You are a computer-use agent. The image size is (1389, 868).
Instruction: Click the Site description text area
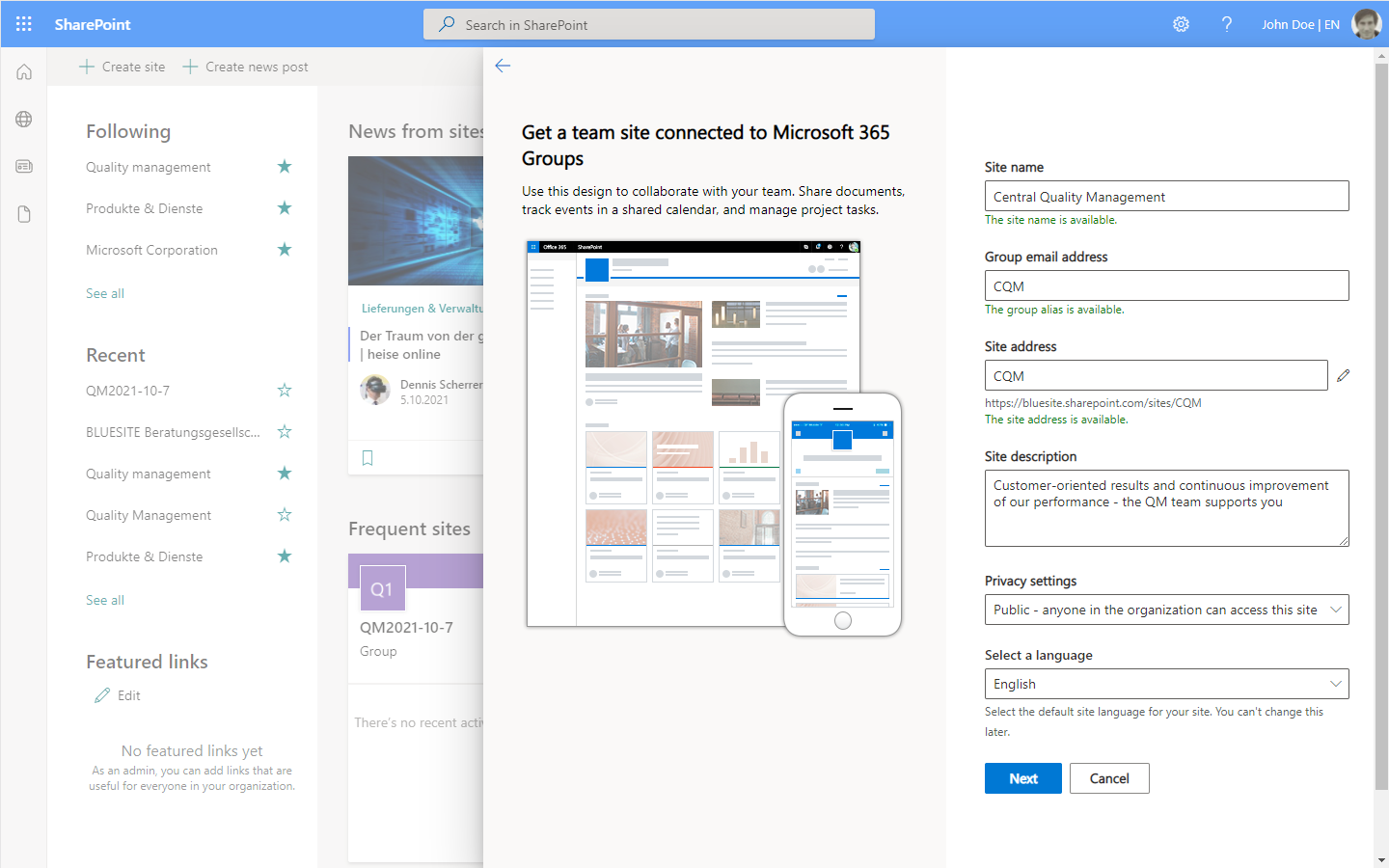click(1166, 508)
